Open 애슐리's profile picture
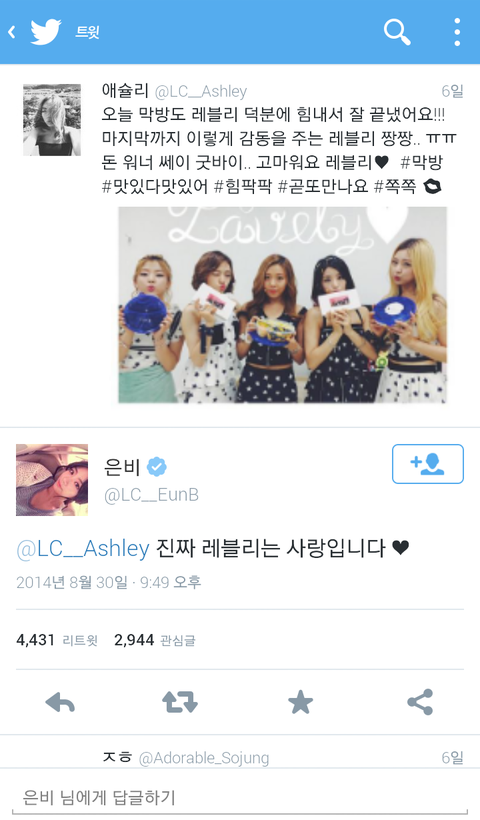Image resolution: width=480 pixels, height=820 pixels. coord(52,120)
